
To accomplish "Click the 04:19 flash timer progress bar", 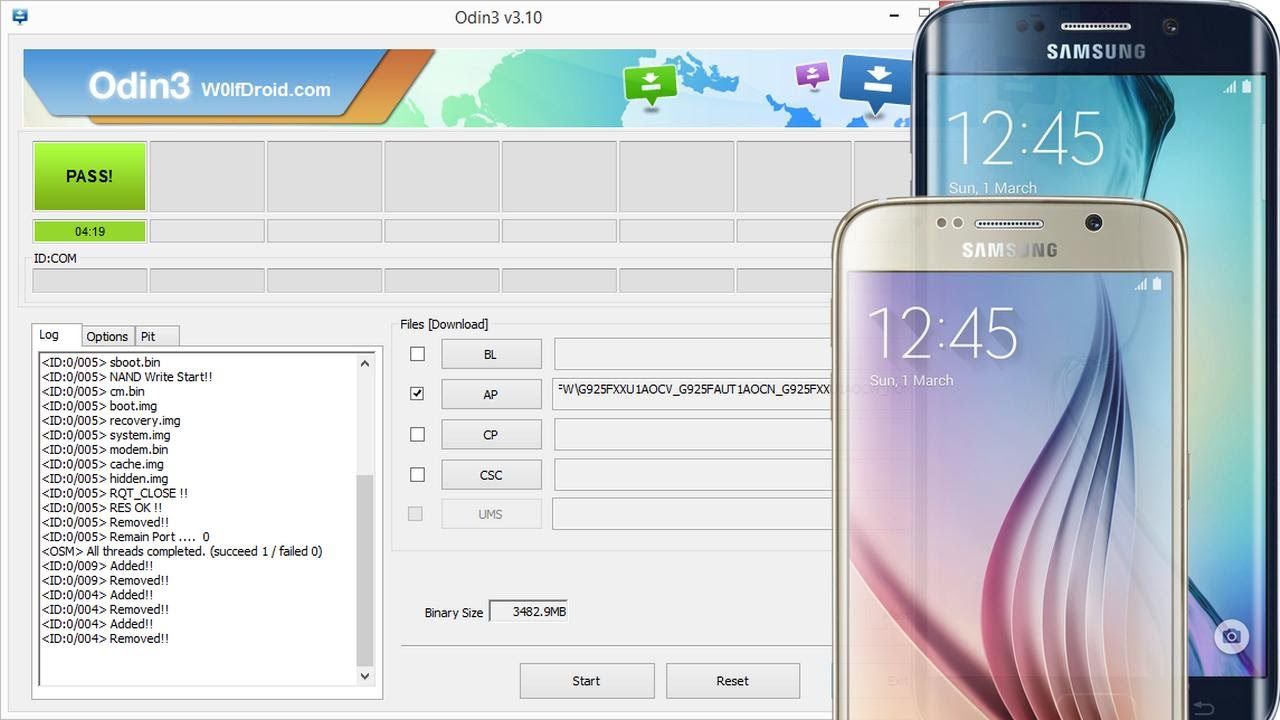I will pyautogui.click(x=89, y=231).
